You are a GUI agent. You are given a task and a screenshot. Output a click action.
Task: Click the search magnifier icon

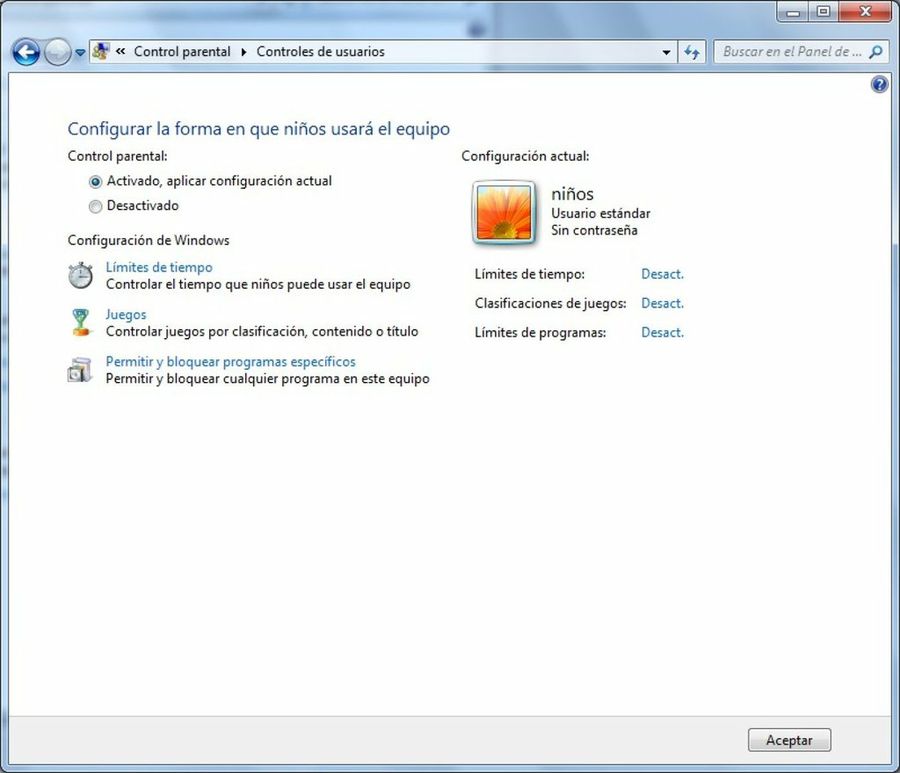pos(875,52)
